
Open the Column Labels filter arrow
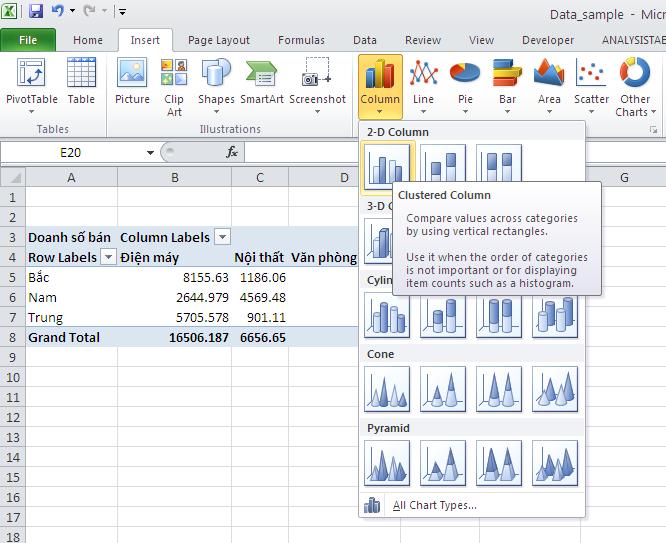tap(222, 237)
